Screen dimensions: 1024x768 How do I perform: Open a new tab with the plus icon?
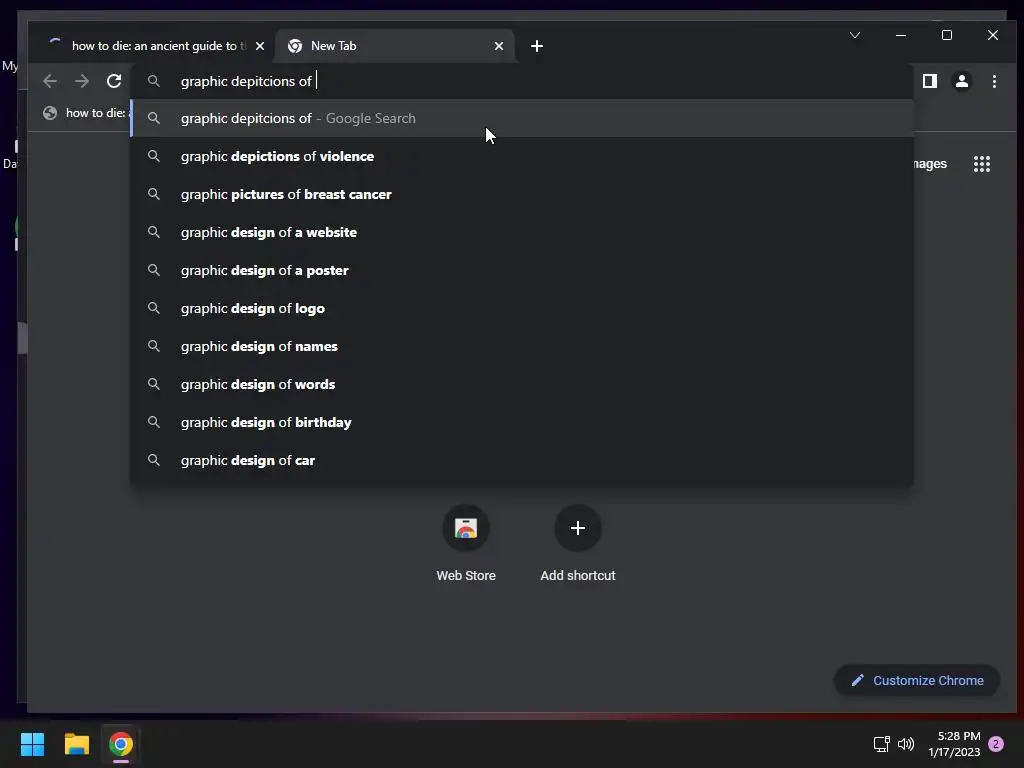click(537, 46)
